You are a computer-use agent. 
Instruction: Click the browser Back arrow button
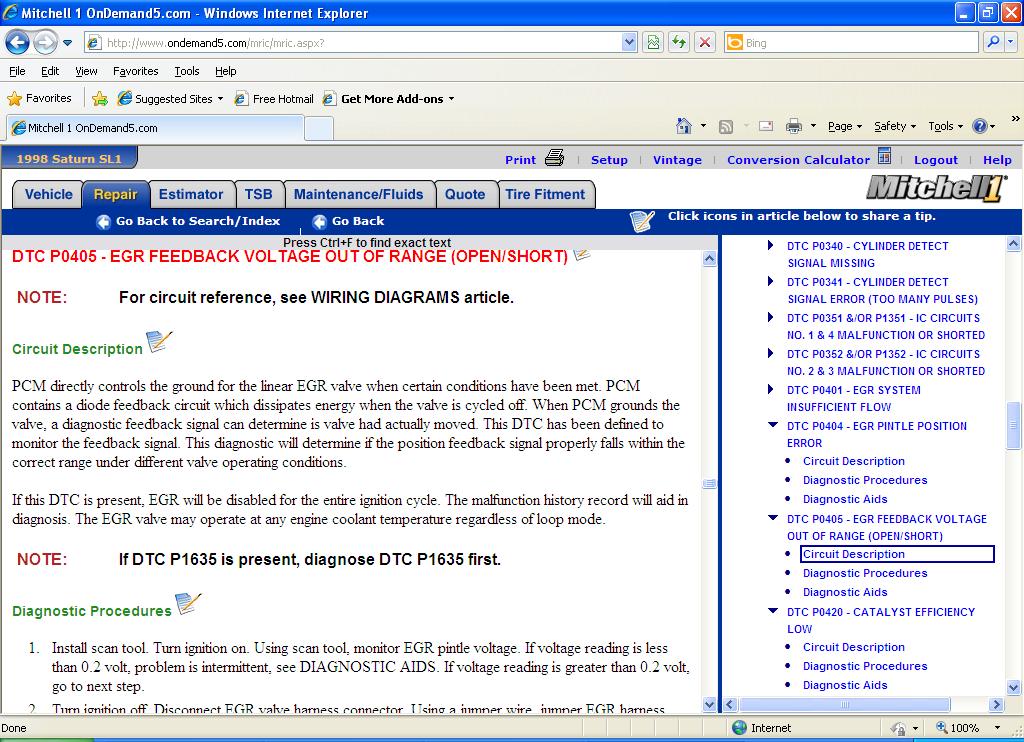click(18, 43)
